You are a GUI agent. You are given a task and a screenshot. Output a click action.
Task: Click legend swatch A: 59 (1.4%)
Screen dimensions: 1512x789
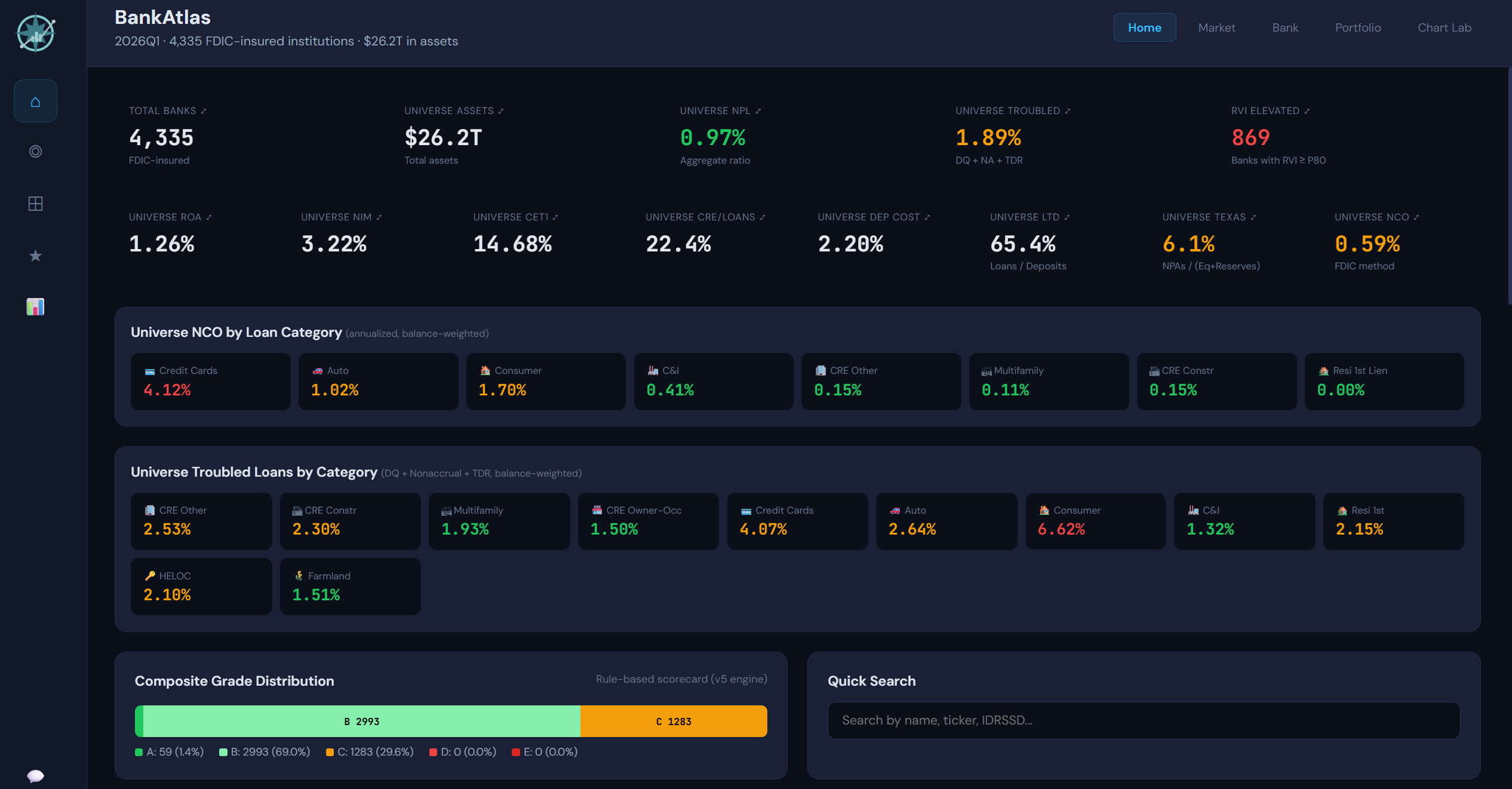click(x=139, y=753)
